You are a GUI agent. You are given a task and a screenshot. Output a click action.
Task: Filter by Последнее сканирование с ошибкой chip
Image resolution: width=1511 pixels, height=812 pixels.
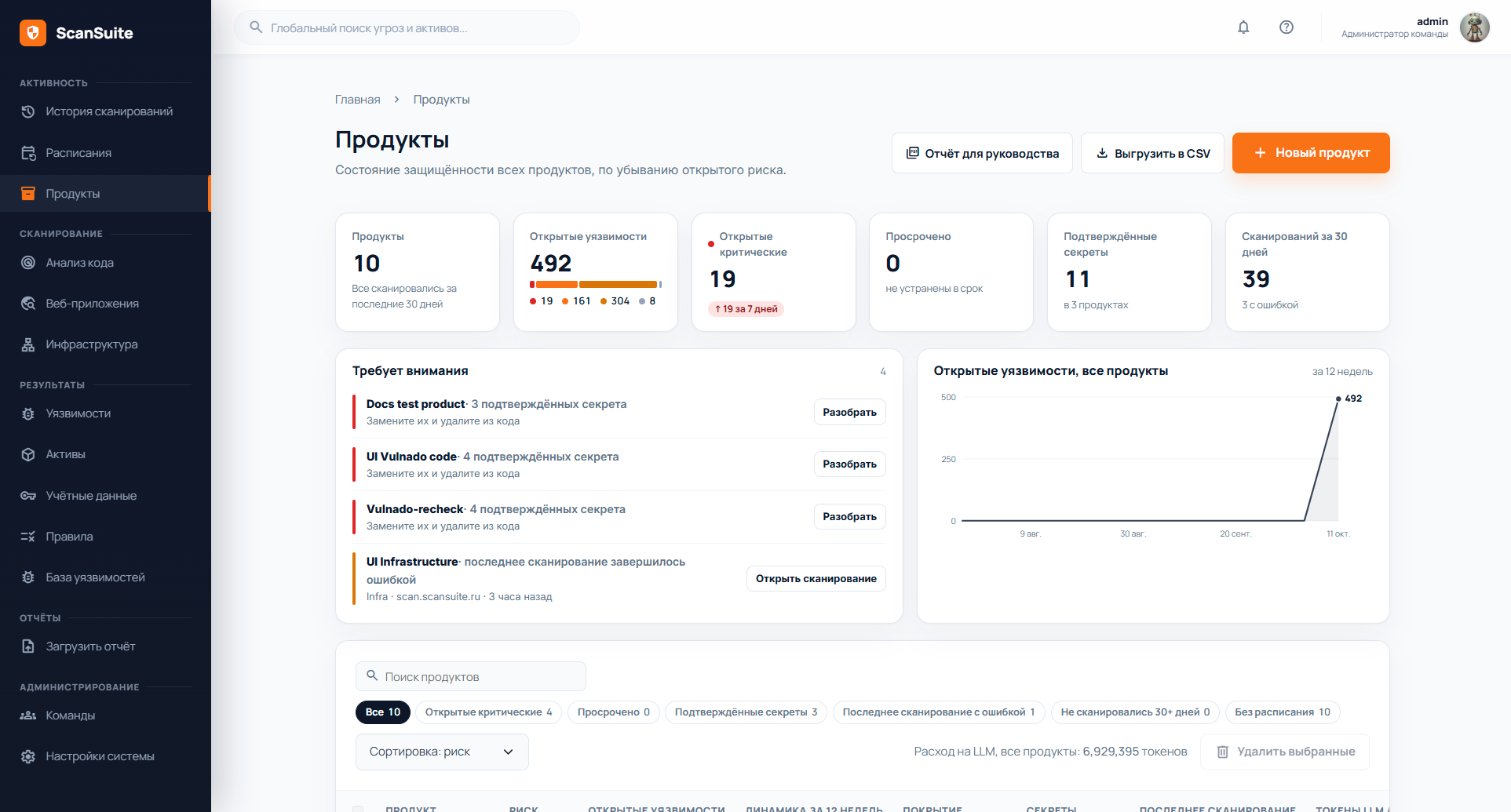(939, 712)
